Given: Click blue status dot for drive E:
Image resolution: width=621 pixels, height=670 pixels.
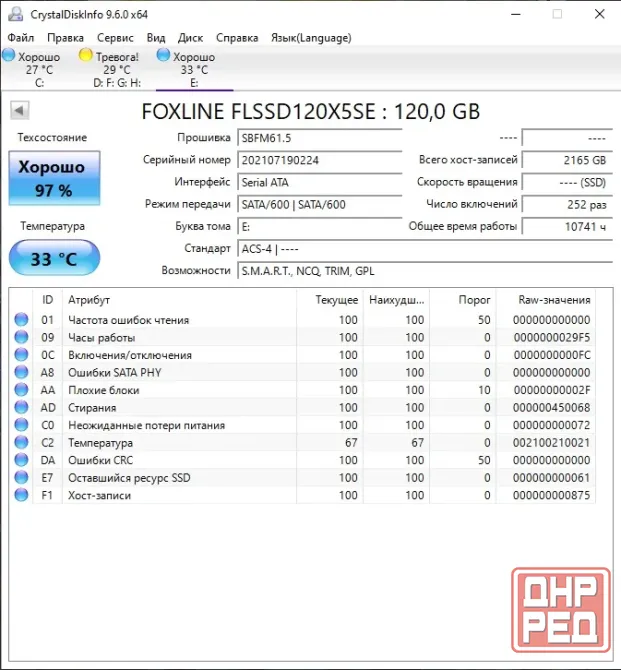Looking at the screenshot, I should (163, 55).
